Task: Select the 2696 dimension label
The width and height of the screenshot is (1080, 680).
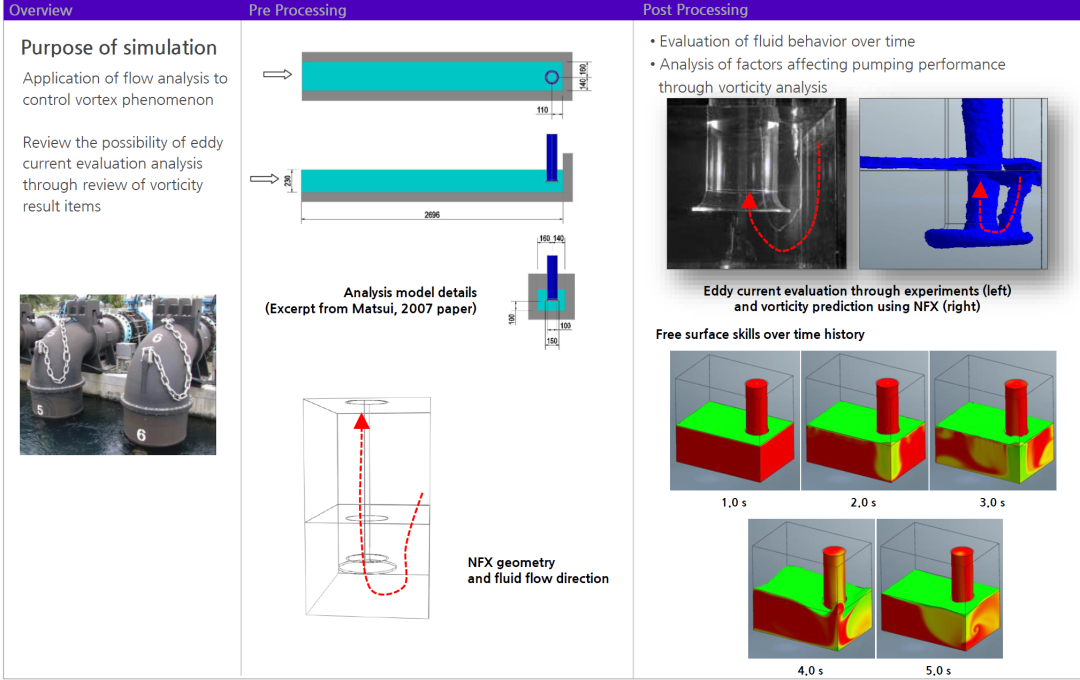Action: (432, 214)
